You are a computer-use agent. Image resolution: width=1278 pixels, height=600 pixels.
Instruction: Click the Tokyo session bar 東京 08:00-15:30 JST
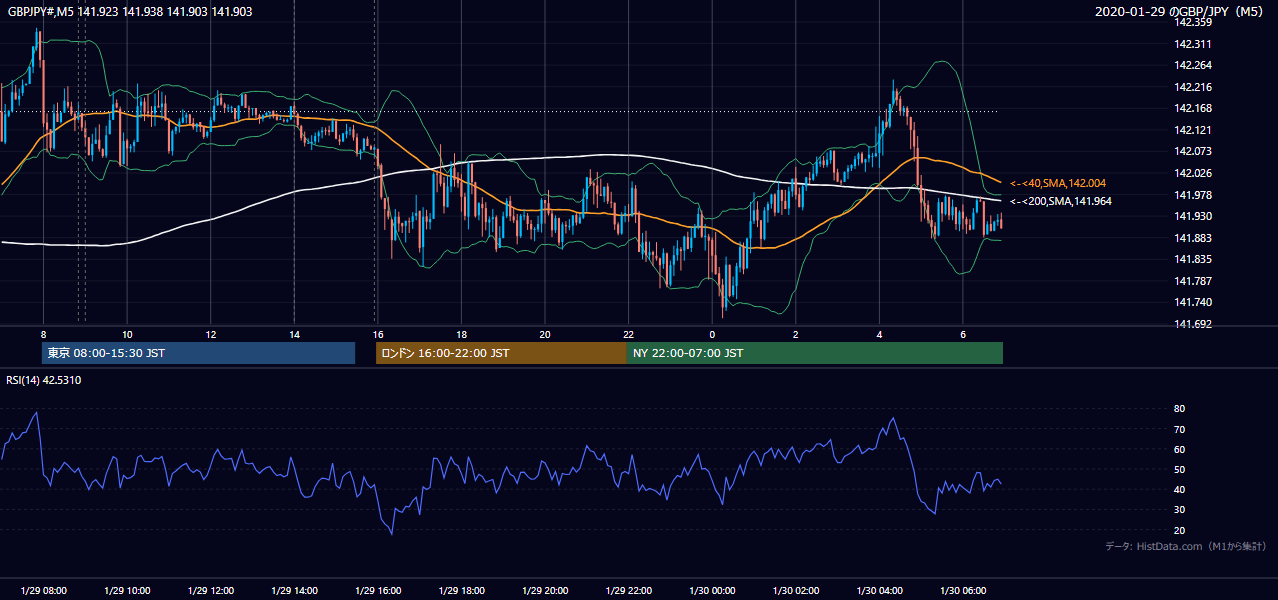click(x=198, y=353)
